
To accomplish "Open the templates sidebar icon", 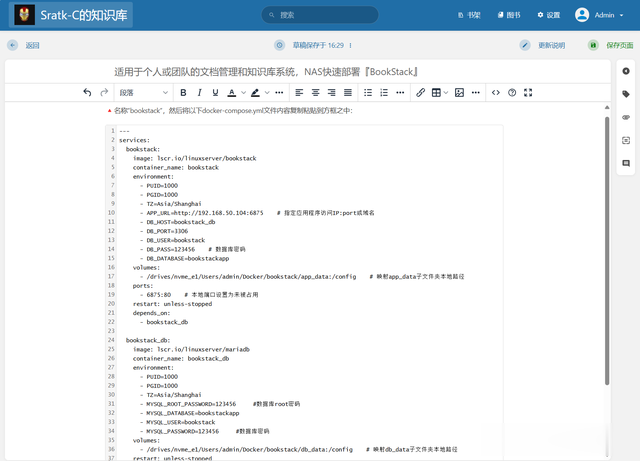I will [x=626, y=140].
